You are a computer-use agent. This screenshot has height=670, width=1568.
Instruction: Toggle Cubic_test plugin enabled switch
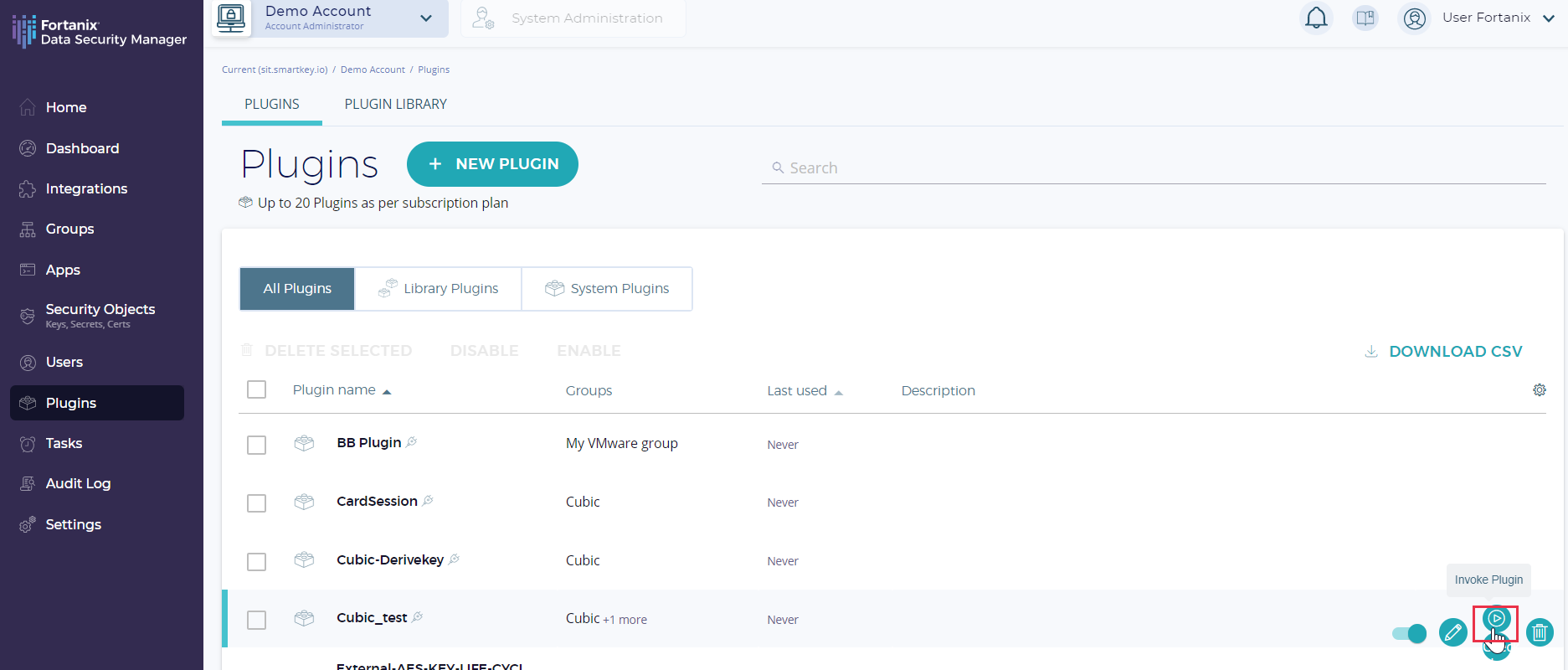1409,633
